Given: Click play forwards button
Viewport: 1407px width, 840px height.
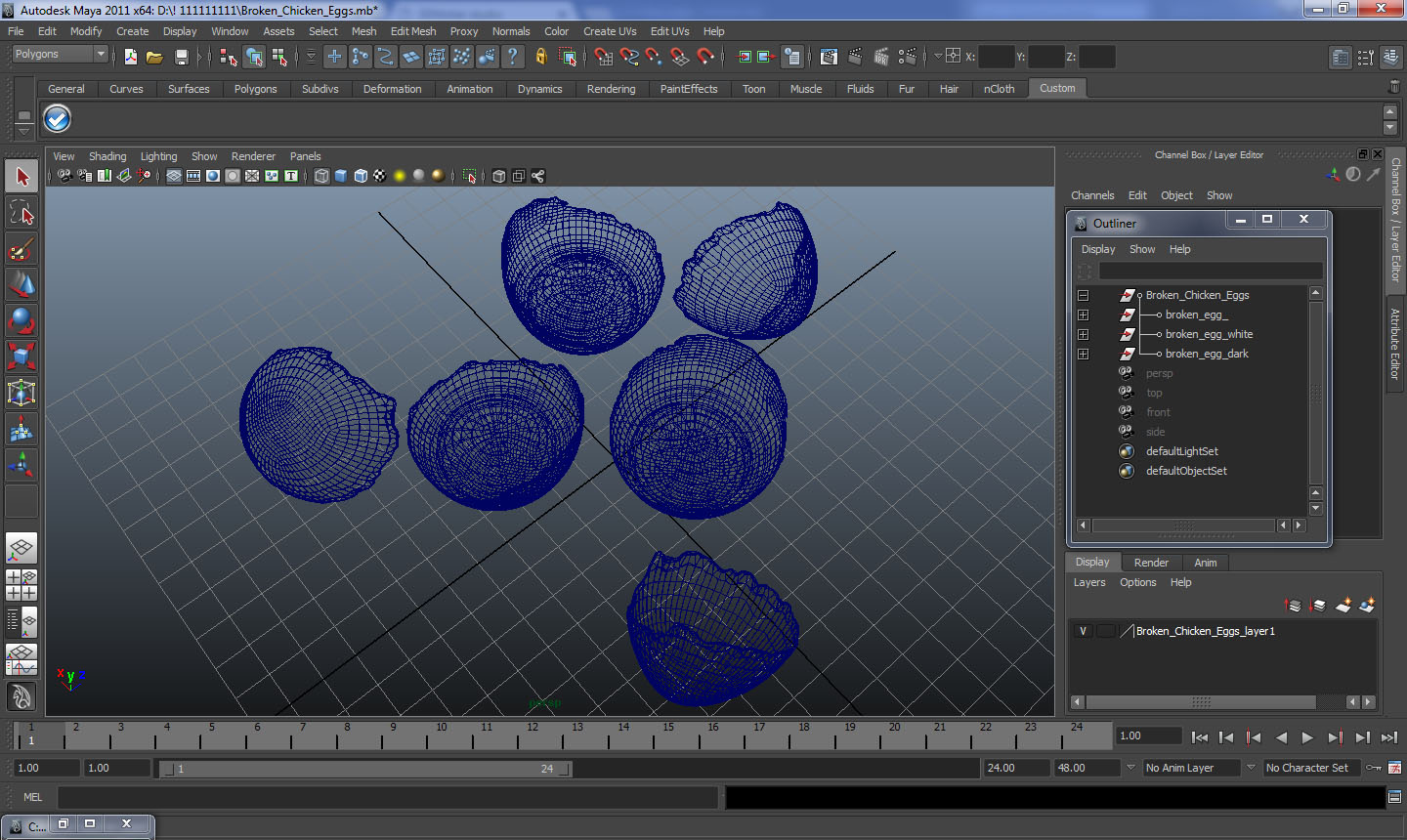Looking at the screenshot, I should click(1307, 737).
